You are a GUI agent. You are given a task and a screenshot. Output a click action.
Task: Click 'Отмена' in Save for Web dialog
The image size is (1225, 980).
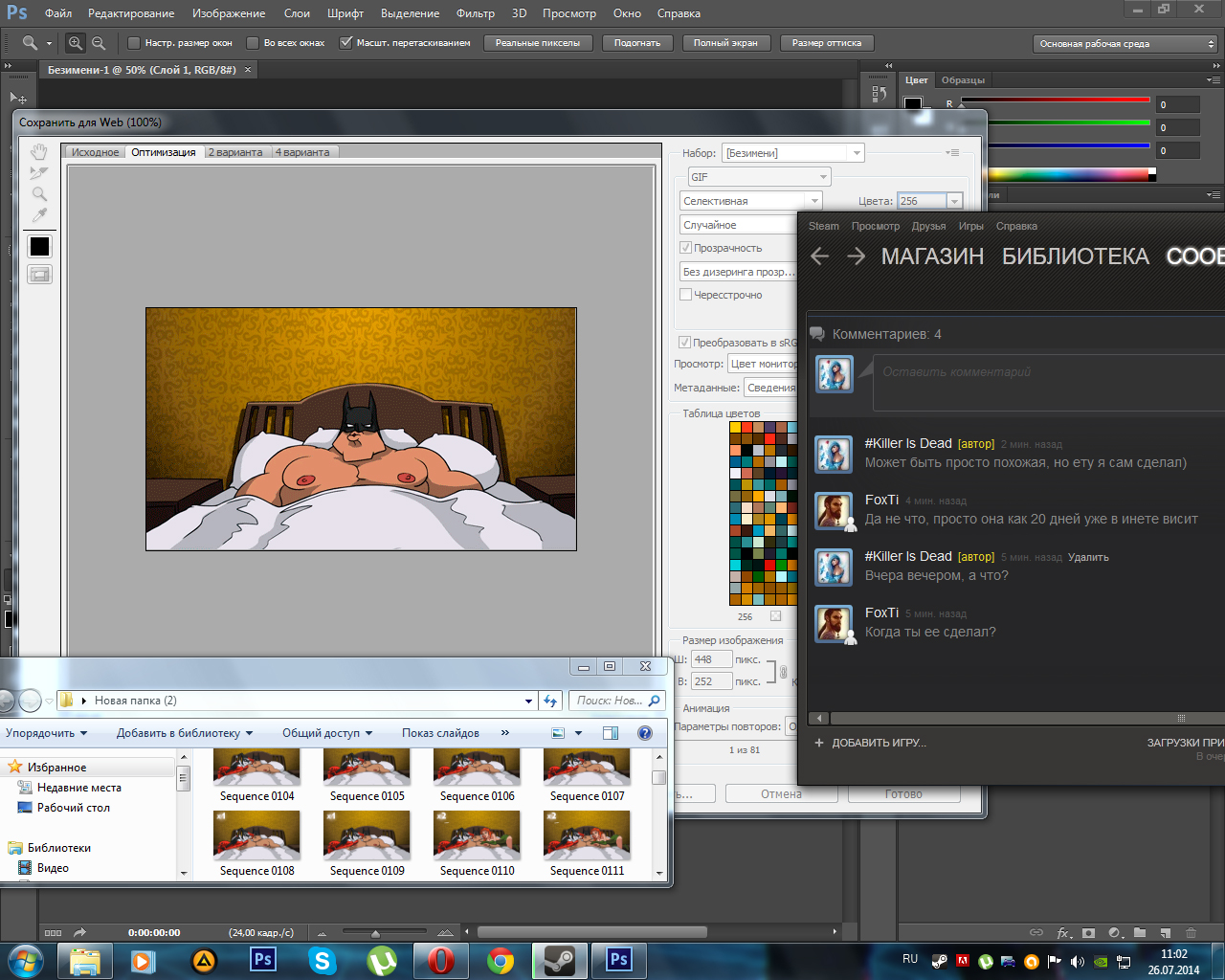click(x=782, y=794)
